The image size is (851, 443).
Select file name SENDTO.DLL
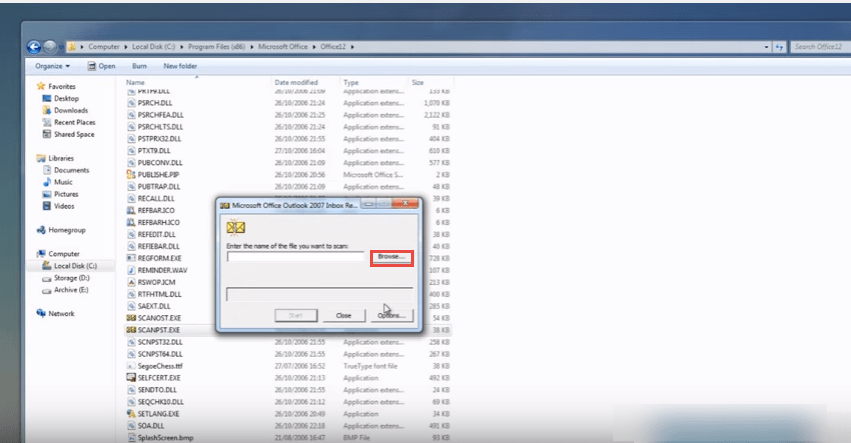(x=157, y=390)
